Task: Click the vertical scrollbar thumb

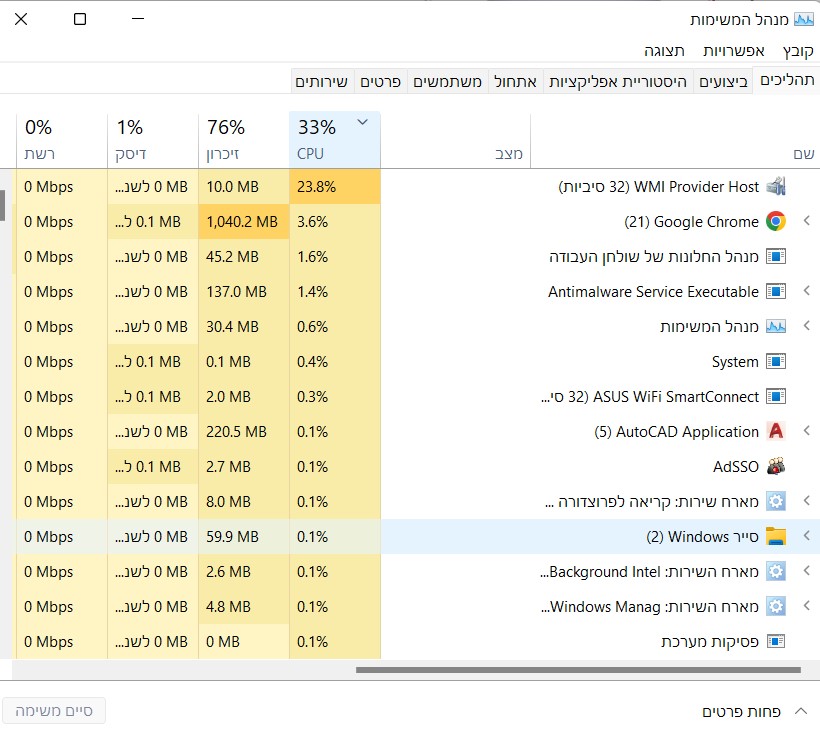Action: (2, 205)
